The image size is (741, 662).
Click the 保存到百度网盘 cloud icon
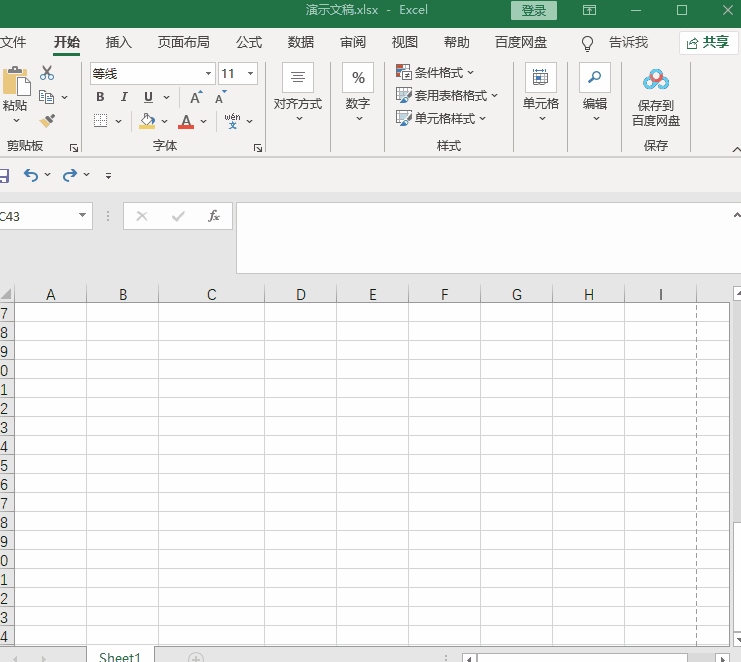[x=656, y=80]
